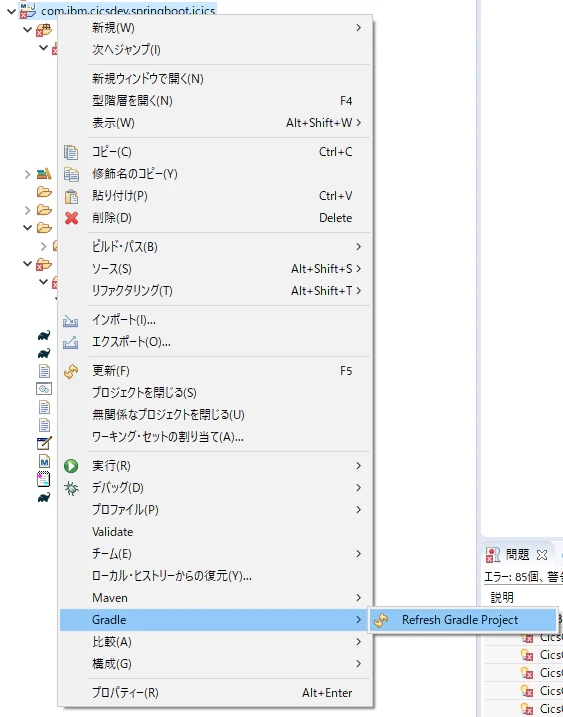The width and height of the screenshot is (563, 717).
Task: Click the last Gradle elephant icon in the tree
Action: 44,498
